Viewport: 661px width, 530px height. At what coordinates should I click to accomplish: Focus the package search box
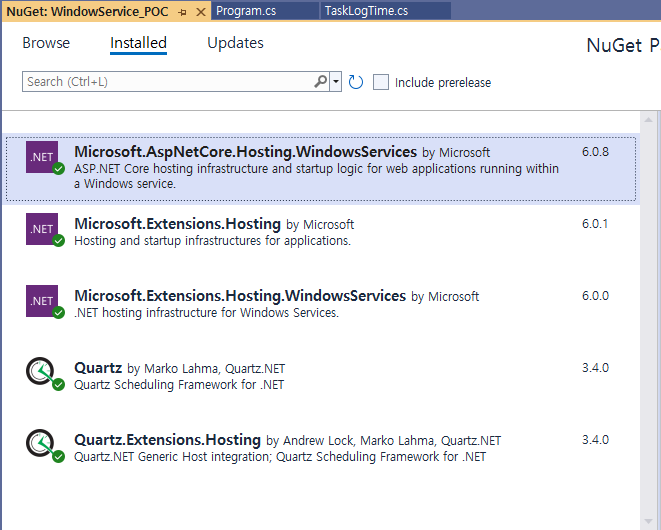[168, 81]
